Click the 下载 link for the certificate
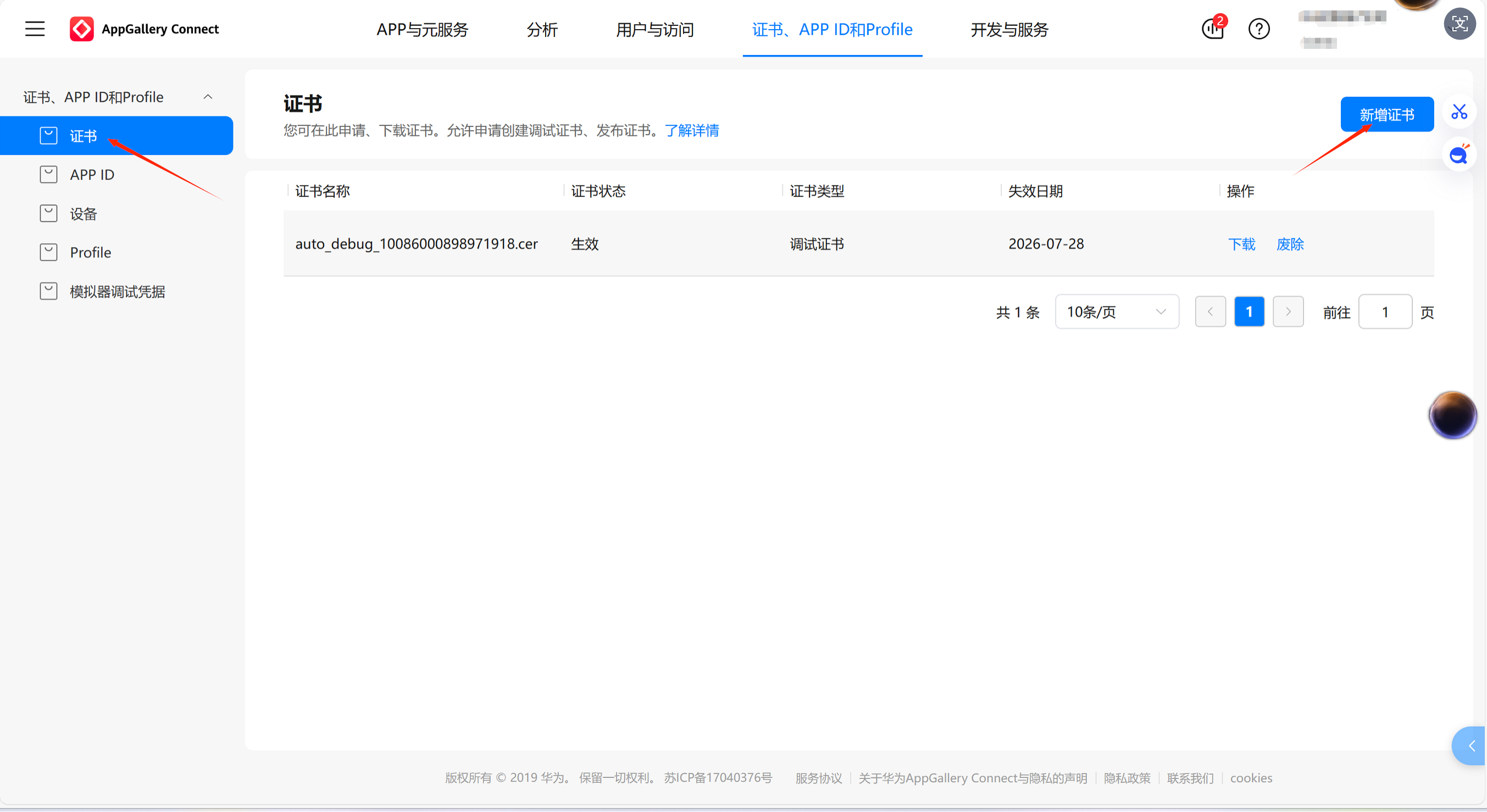The height and width of the screenshot is (812, 1487). click(1241, 244)
